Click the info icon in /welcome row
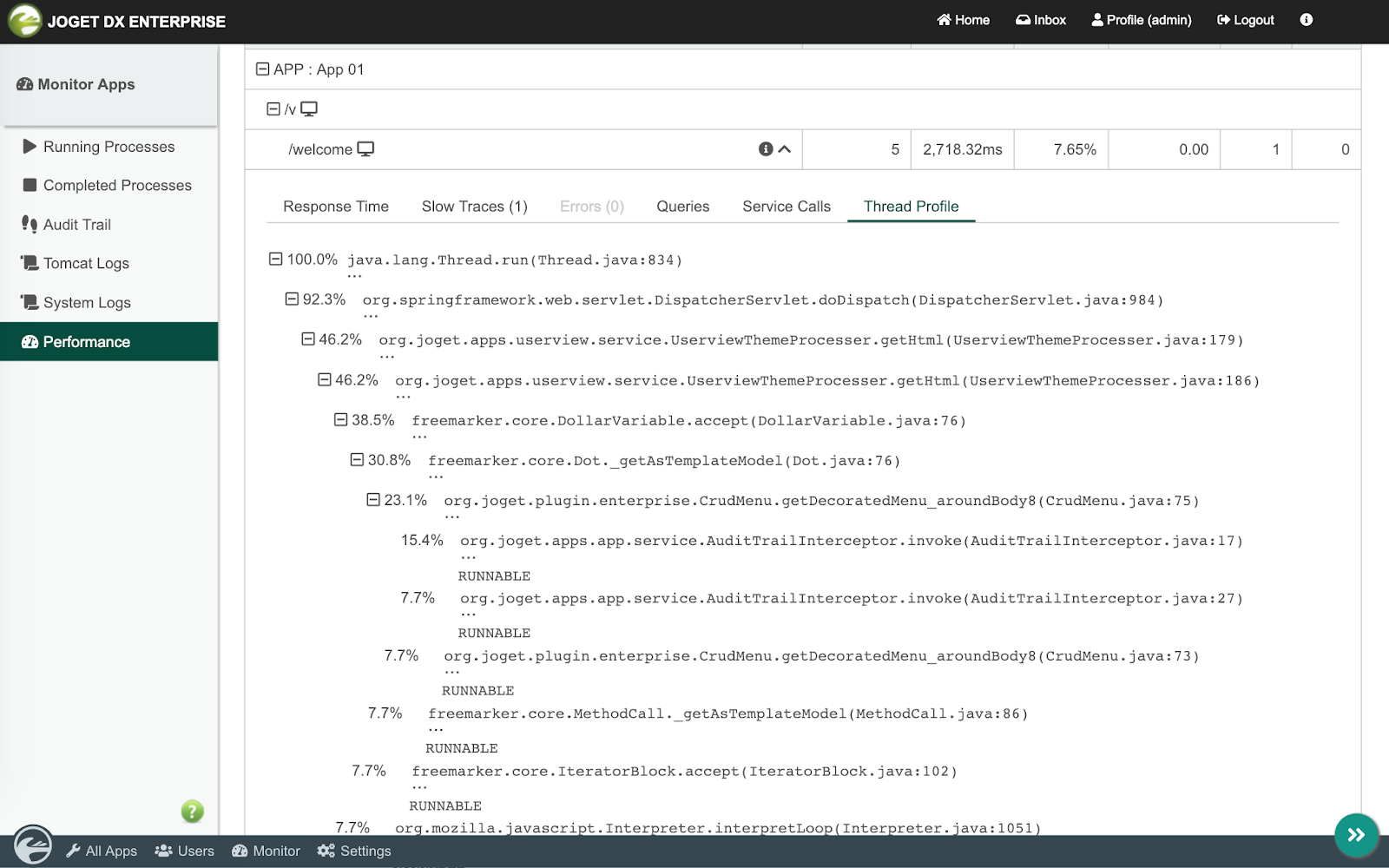 click(766, 149)
